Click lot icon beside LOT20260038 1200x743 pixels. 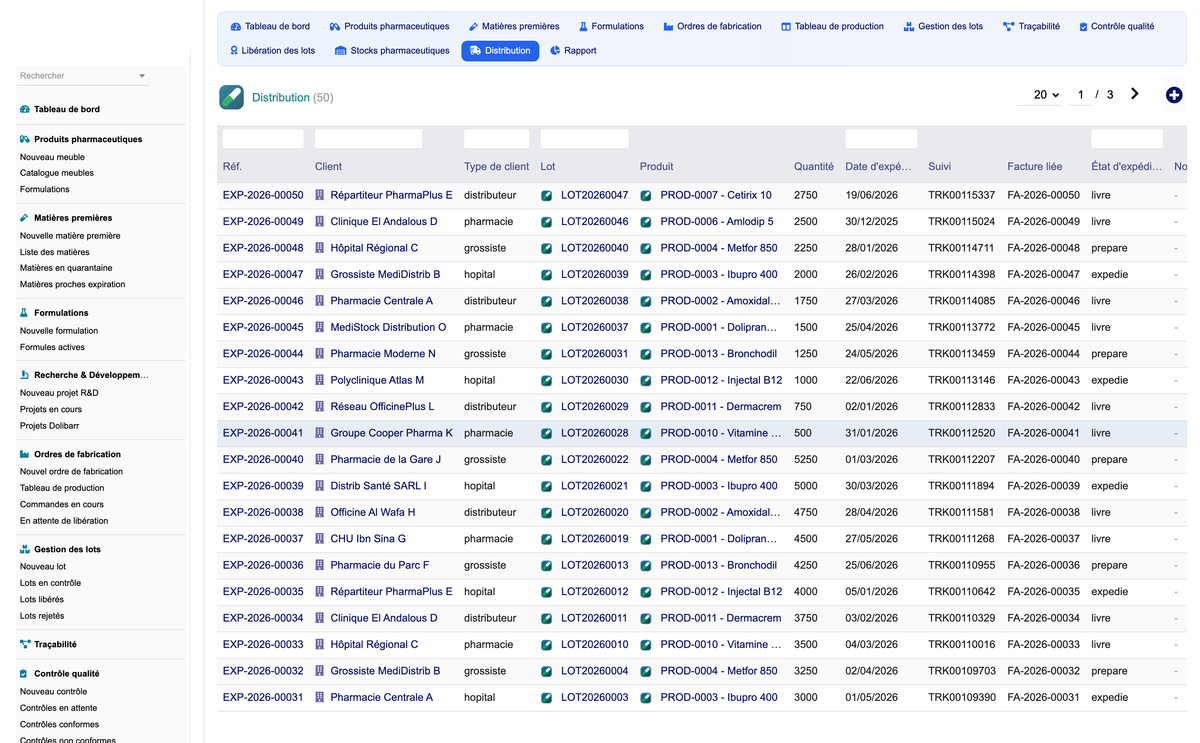coord(546,301)
